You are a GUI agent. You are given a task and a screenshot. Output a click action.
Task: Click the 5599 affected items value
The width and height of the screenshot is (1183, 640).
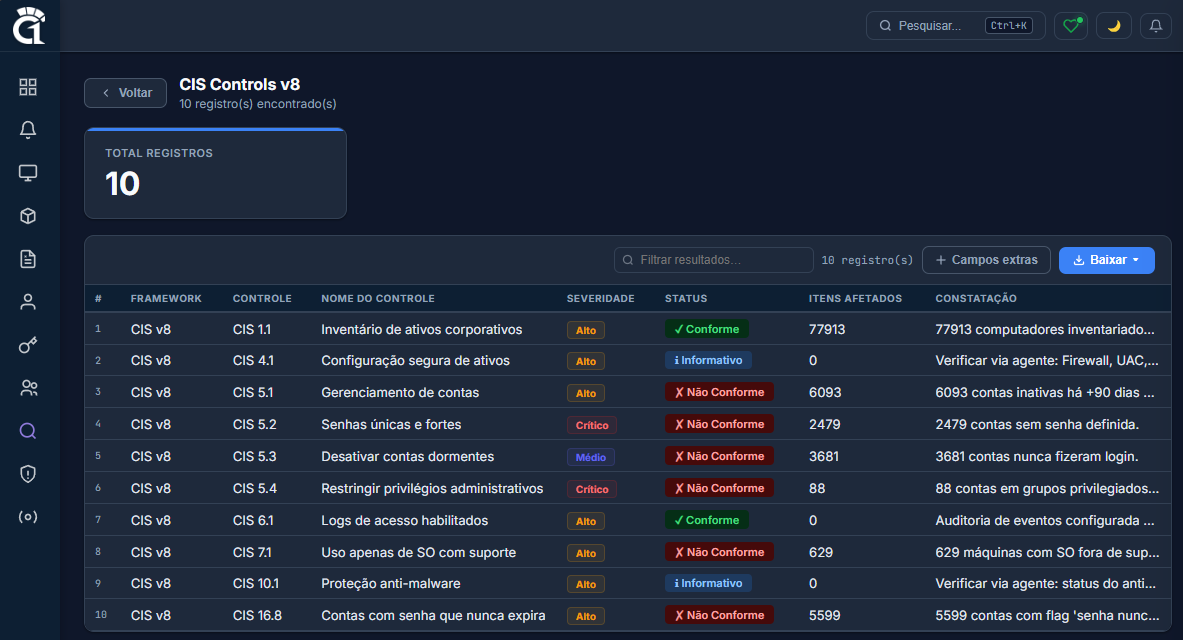825,616
